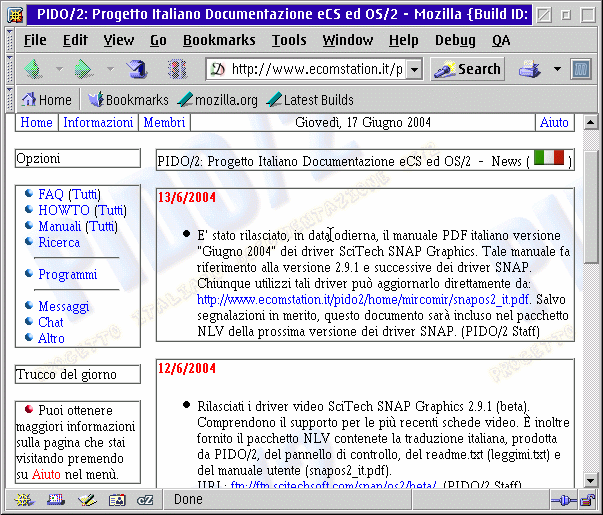Open the File menu
The image size is (603, 515).
(35, 40)
